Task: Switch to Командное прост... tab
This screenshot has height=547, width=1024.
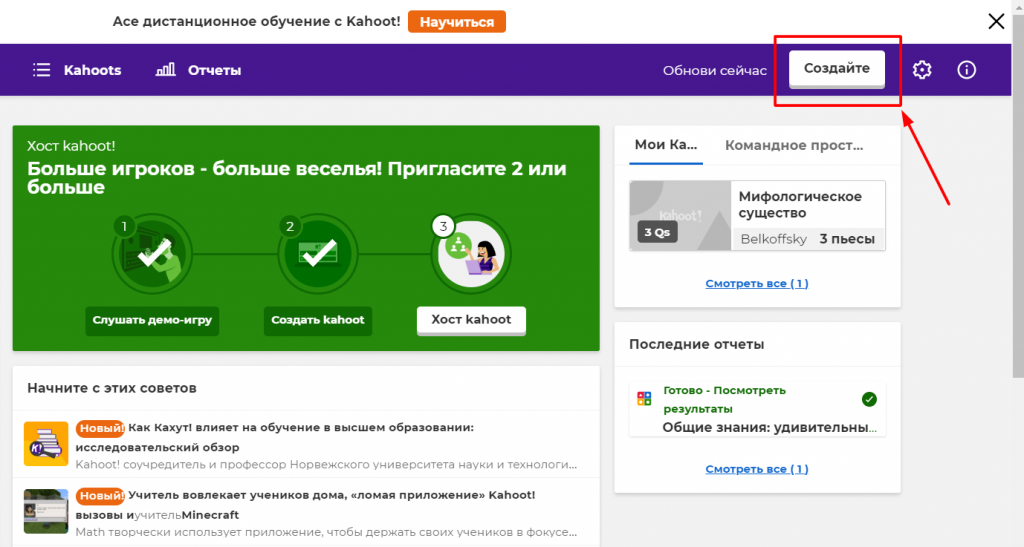Action: coord(794,146)
